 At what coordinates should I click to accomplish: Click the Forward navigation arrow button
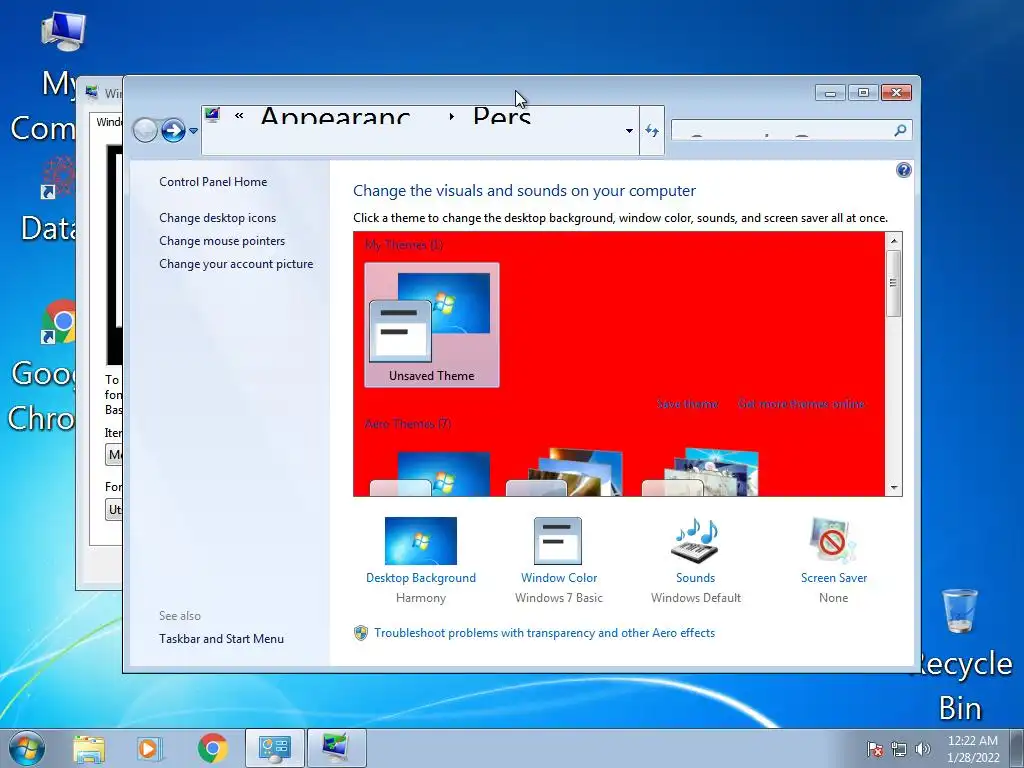pos(173,131)
